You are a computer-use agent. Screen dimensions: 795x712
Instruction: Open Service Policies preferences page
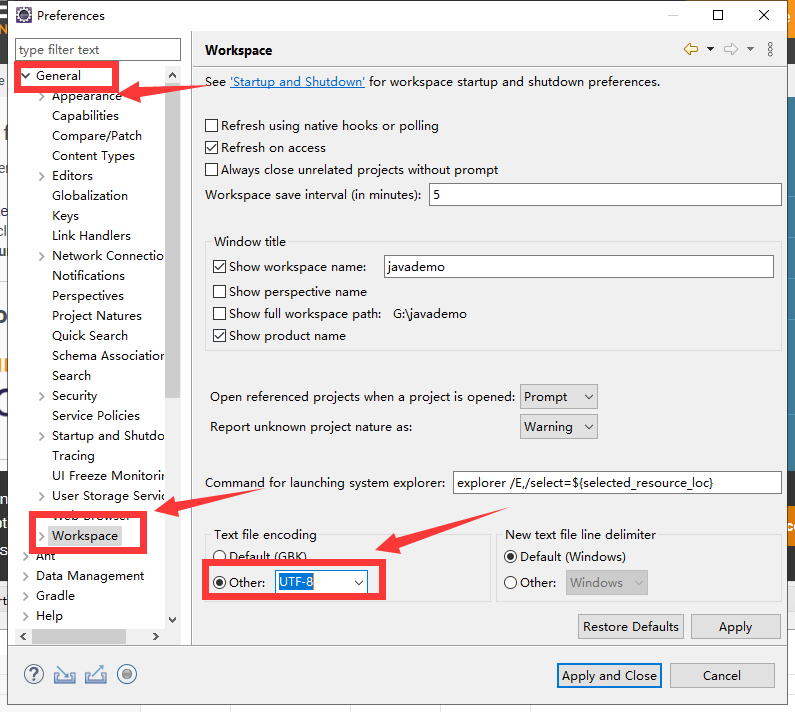[x=96, y=416]
